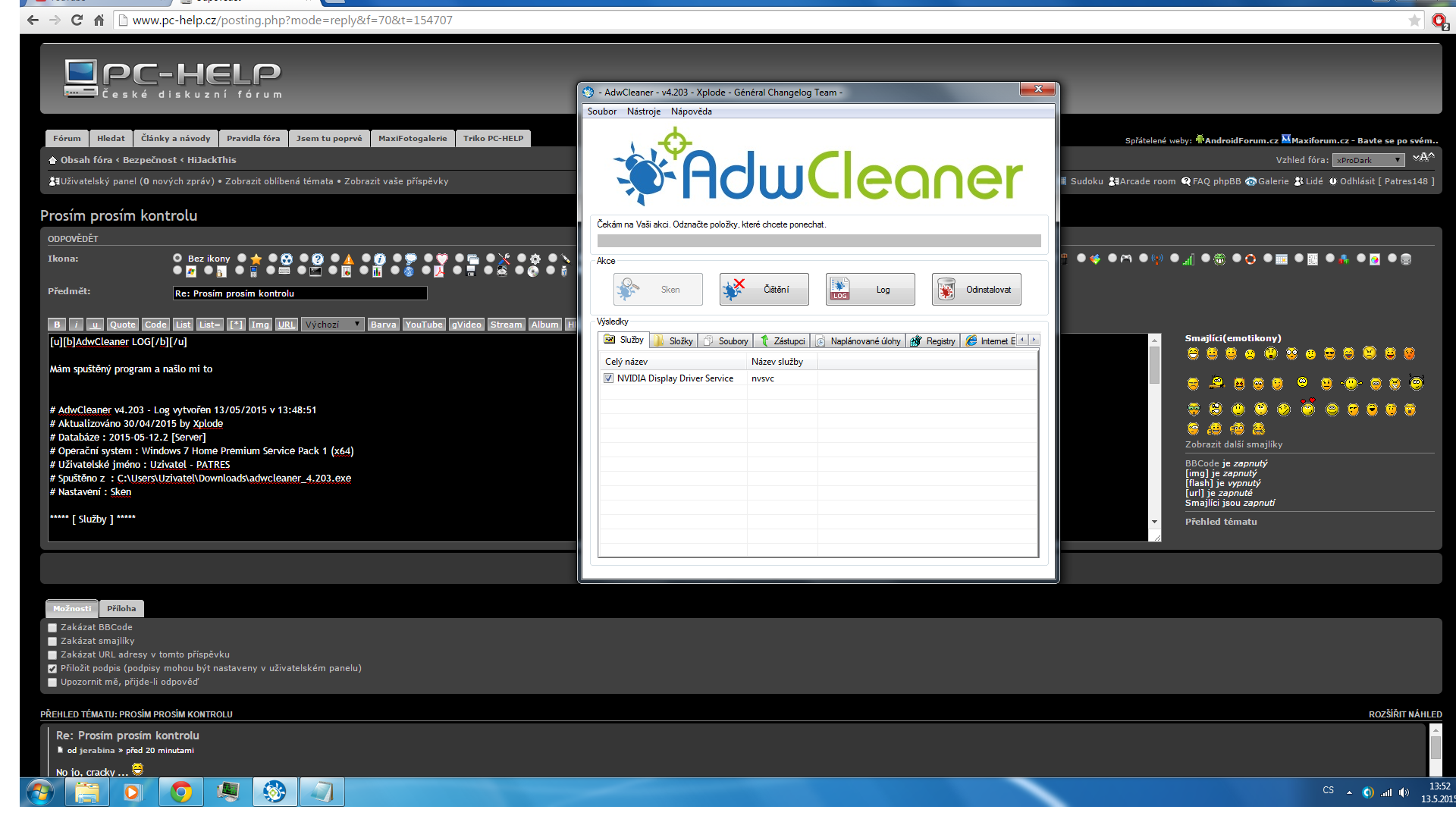Click the browser Home icon
Viewport: 1456px width, 819px height.
click(99, 20)
